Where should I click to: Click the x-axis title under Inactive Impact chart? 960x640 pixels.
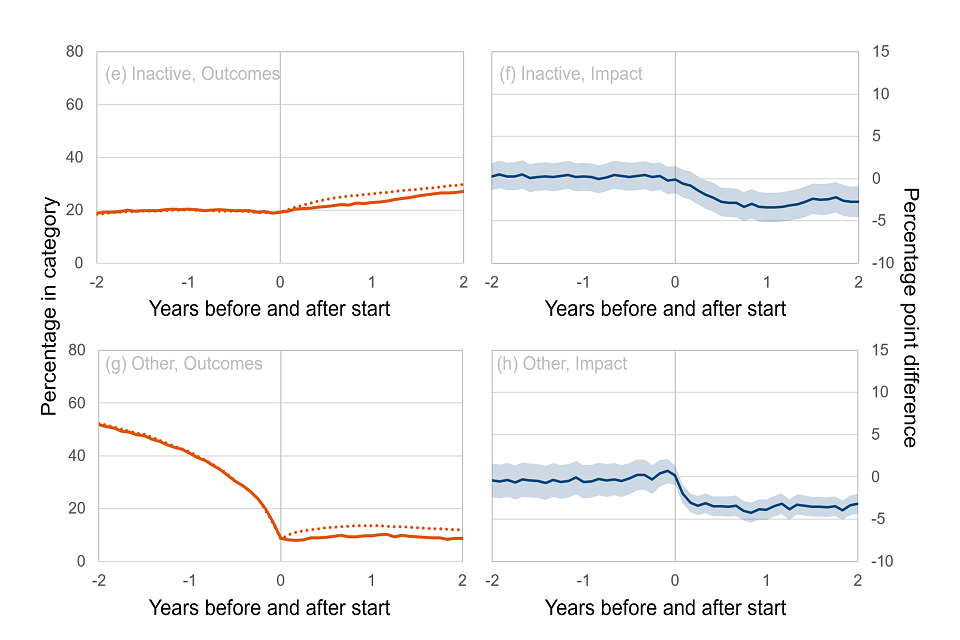665,309
